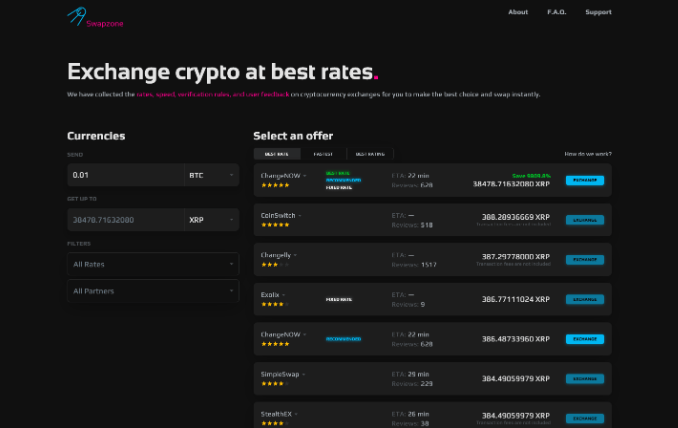Click the Best Rate green badge
The image size is (678, 428).
(338, 173)
